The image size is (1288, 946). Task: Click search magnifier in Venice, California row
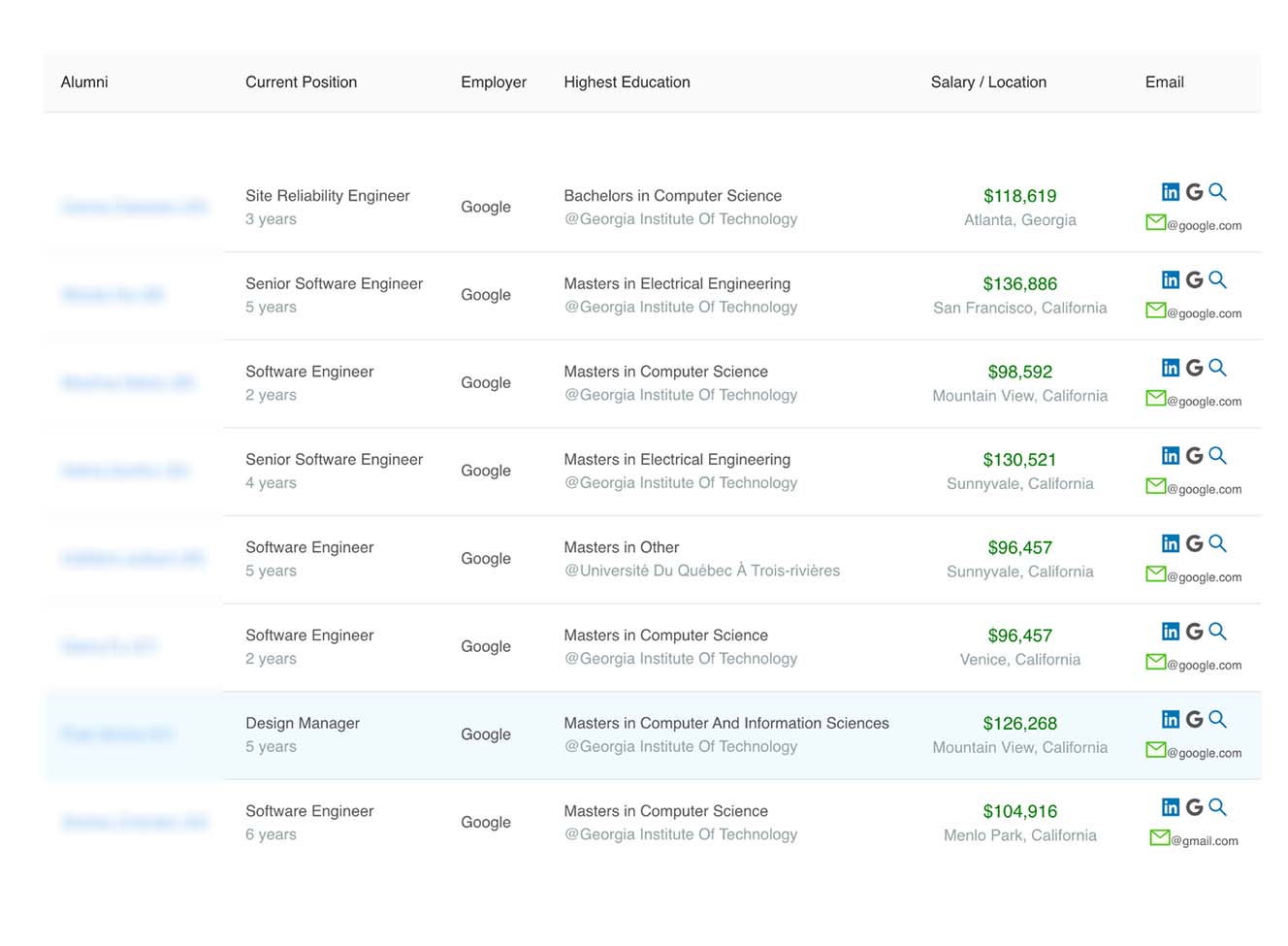1217,632
